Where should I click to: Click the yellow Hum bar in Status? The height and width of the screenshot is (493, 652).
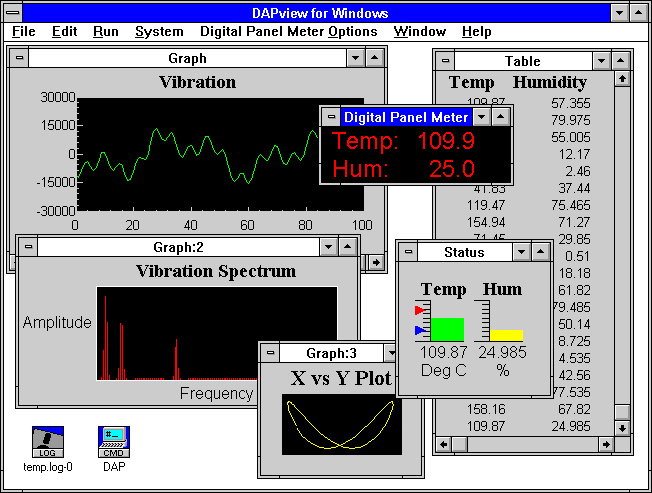point(506,334)
